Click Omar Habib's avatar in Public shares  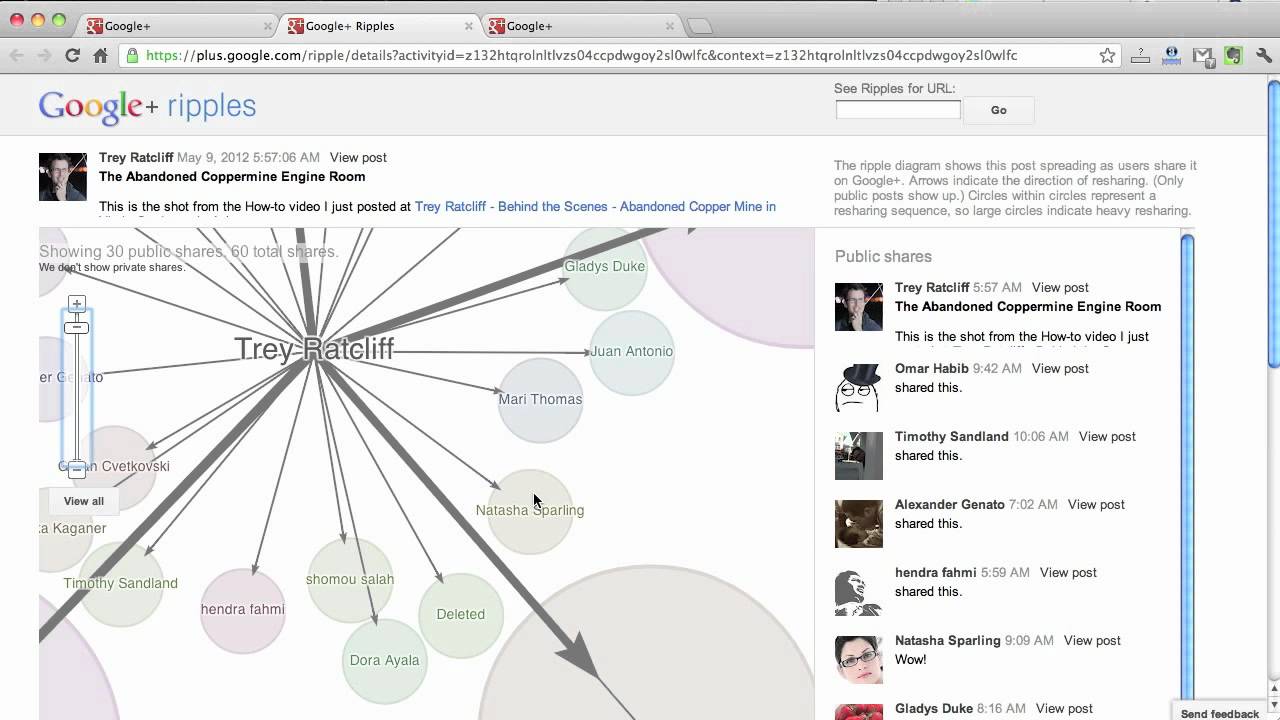[x=859, y=388]
